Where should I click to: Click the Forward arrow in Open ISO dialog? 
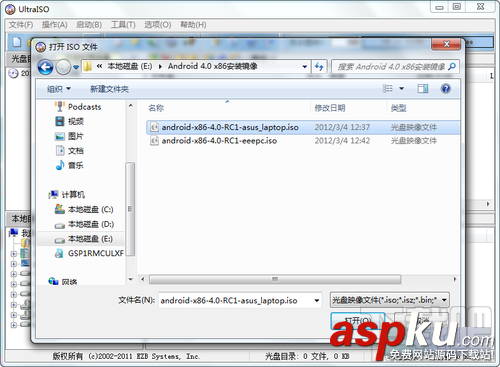63,67
